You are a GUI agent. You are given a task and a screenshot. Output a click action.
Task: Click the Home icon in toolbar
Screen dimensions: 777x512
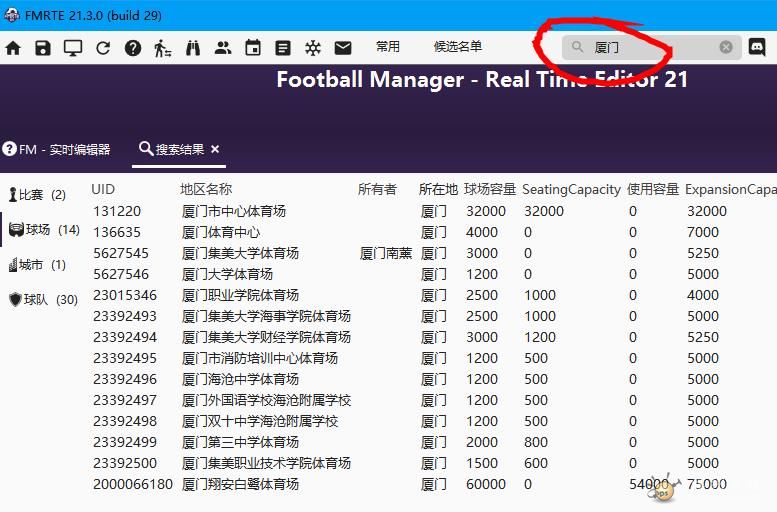pyautogui.click(x=13, y=48)
